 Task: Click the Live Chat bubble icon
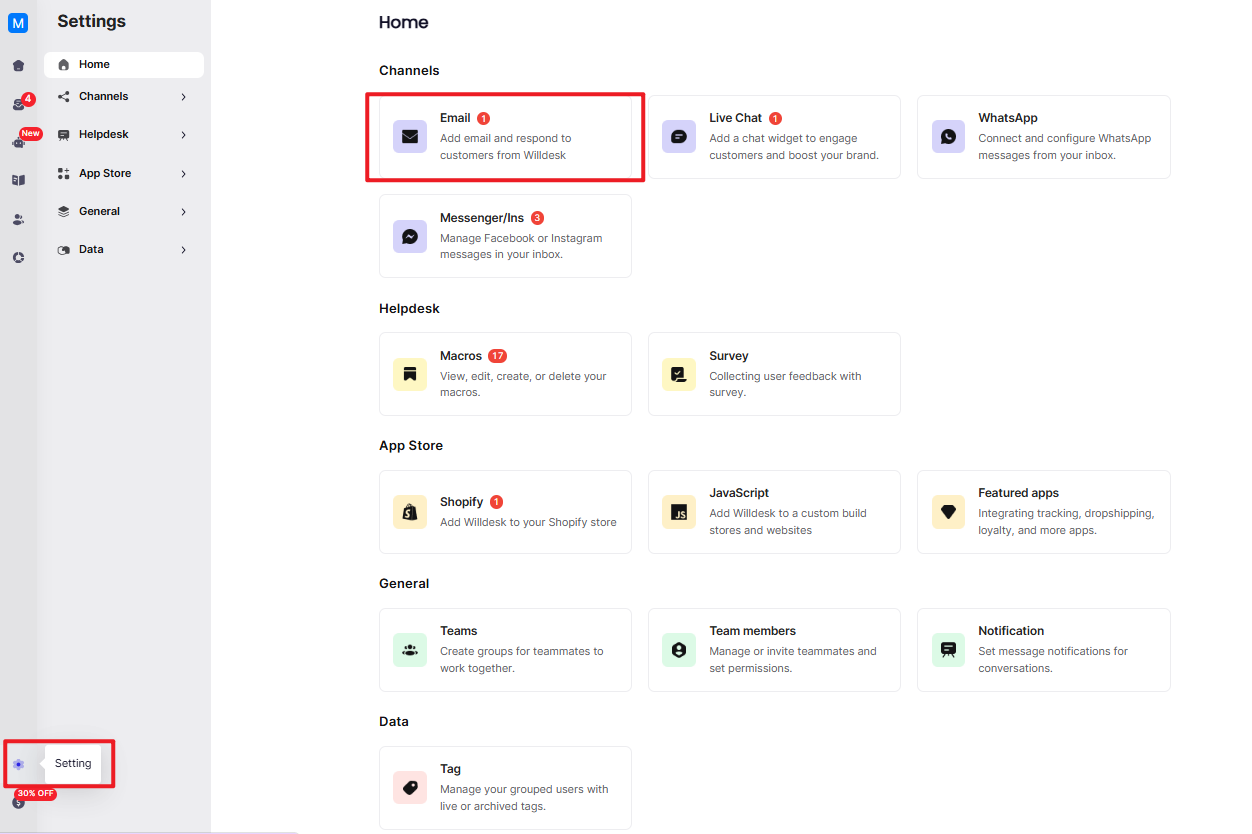pos(679,136)
